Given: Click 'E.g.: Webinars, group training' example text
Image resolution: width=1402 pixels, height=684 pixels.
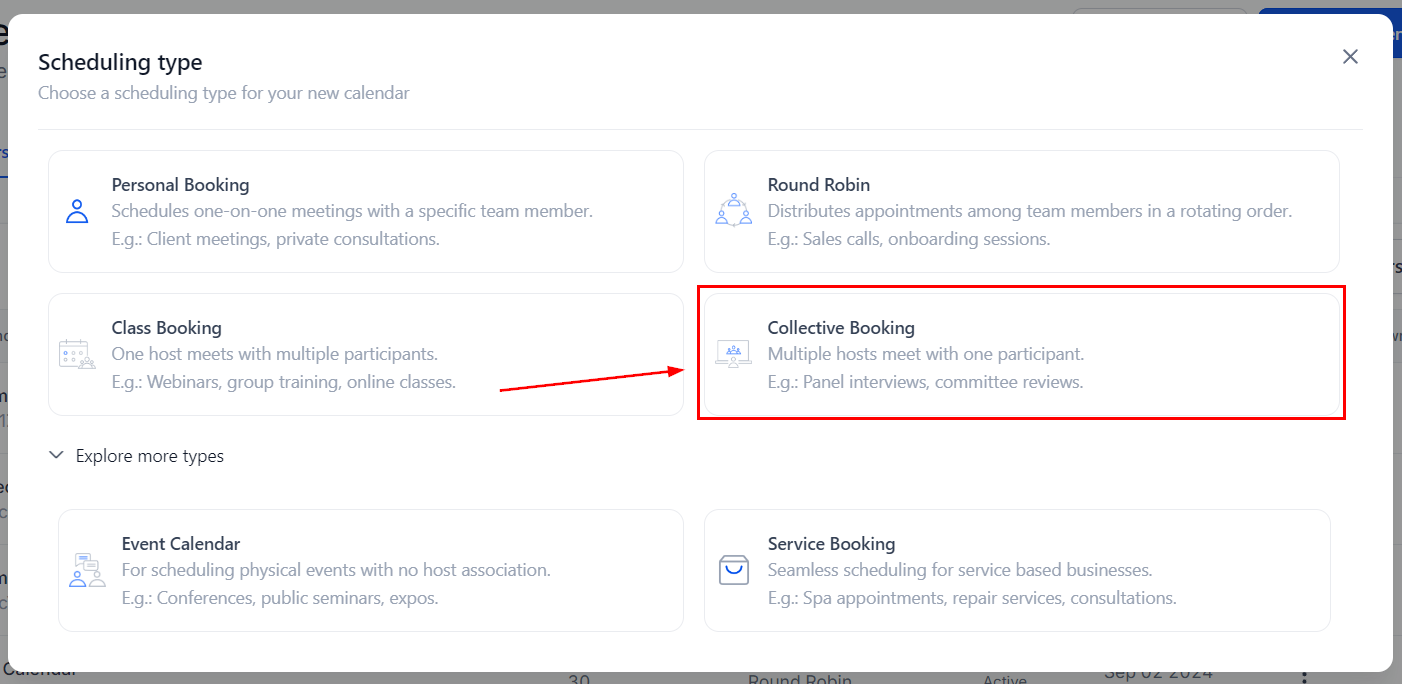Looking at the screenshot, I should [283, 382].
